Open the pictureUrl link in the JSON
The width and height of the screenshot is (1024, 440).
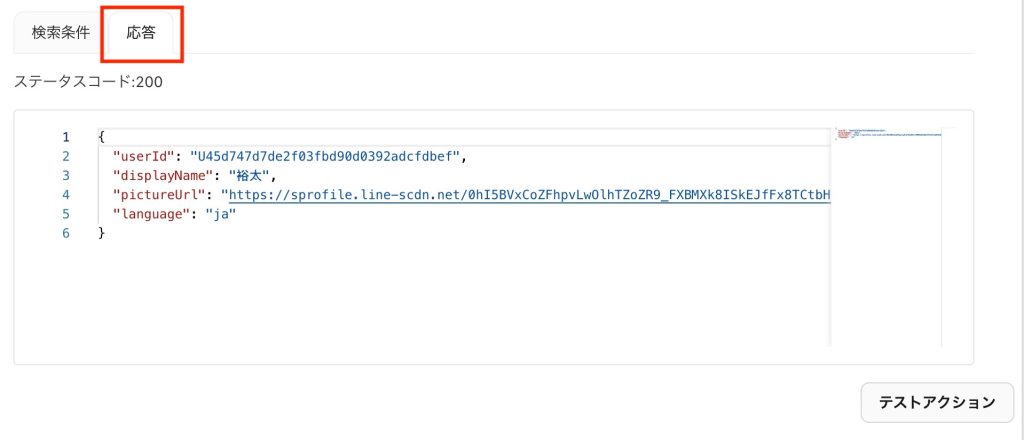click(530, 195)
